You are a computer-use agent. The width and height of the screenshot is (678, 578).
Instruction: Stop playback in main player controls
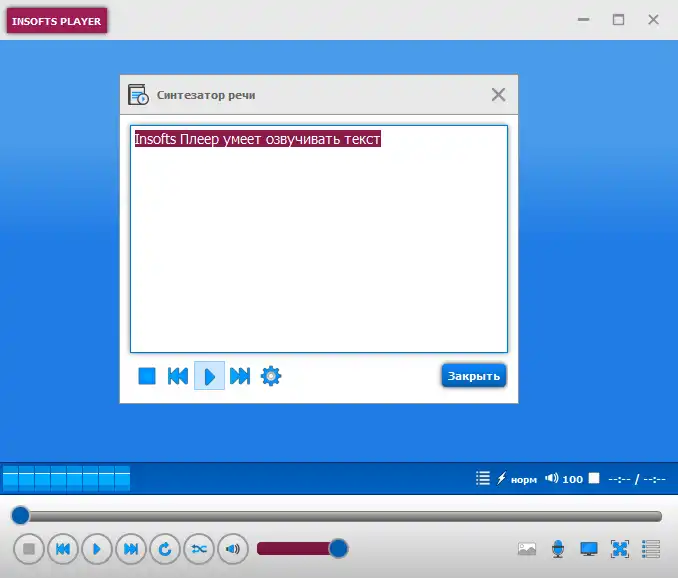click(x=29, y=549)
